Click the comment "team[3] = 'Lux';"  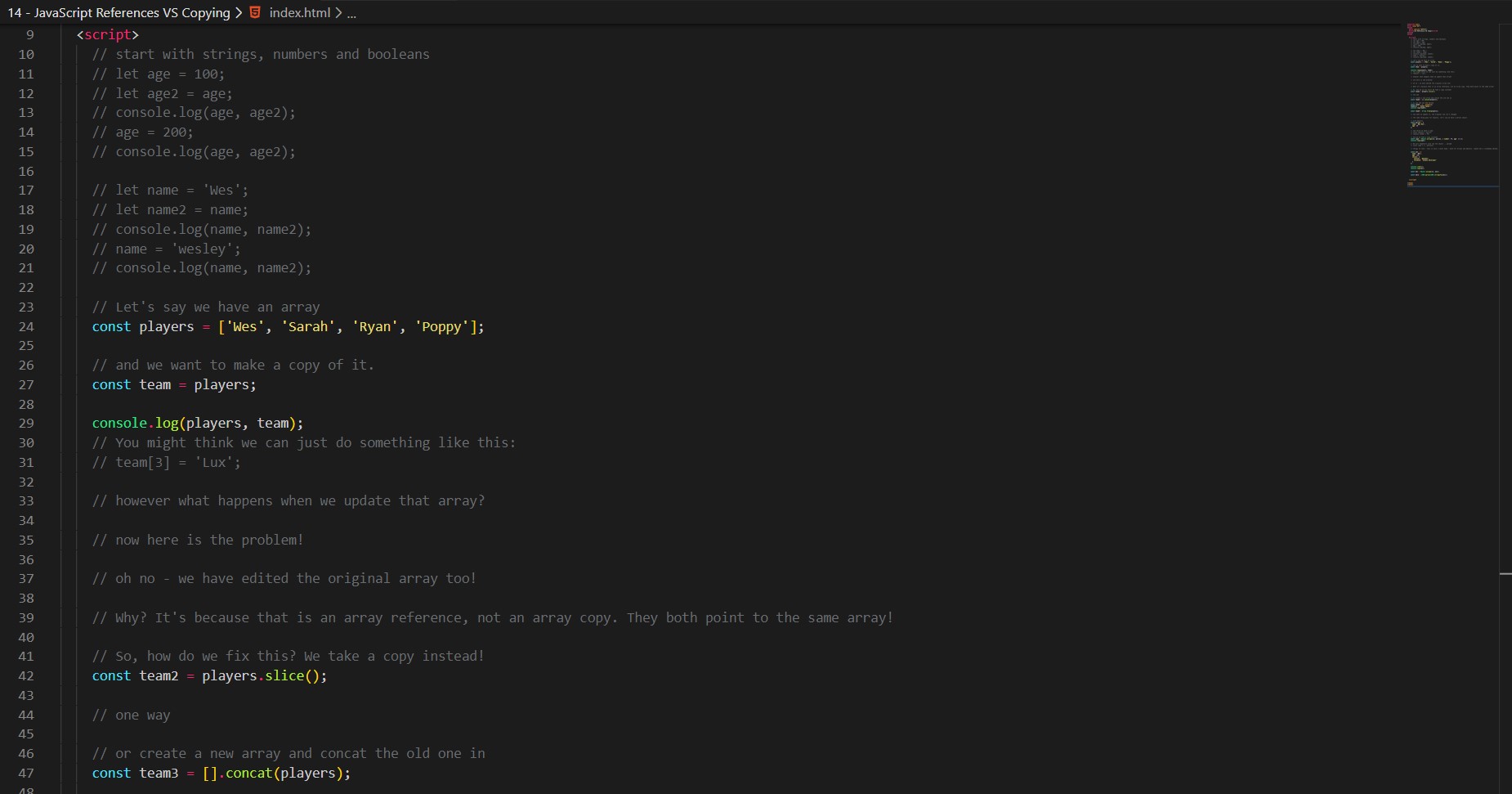click(x=167, y=462)
